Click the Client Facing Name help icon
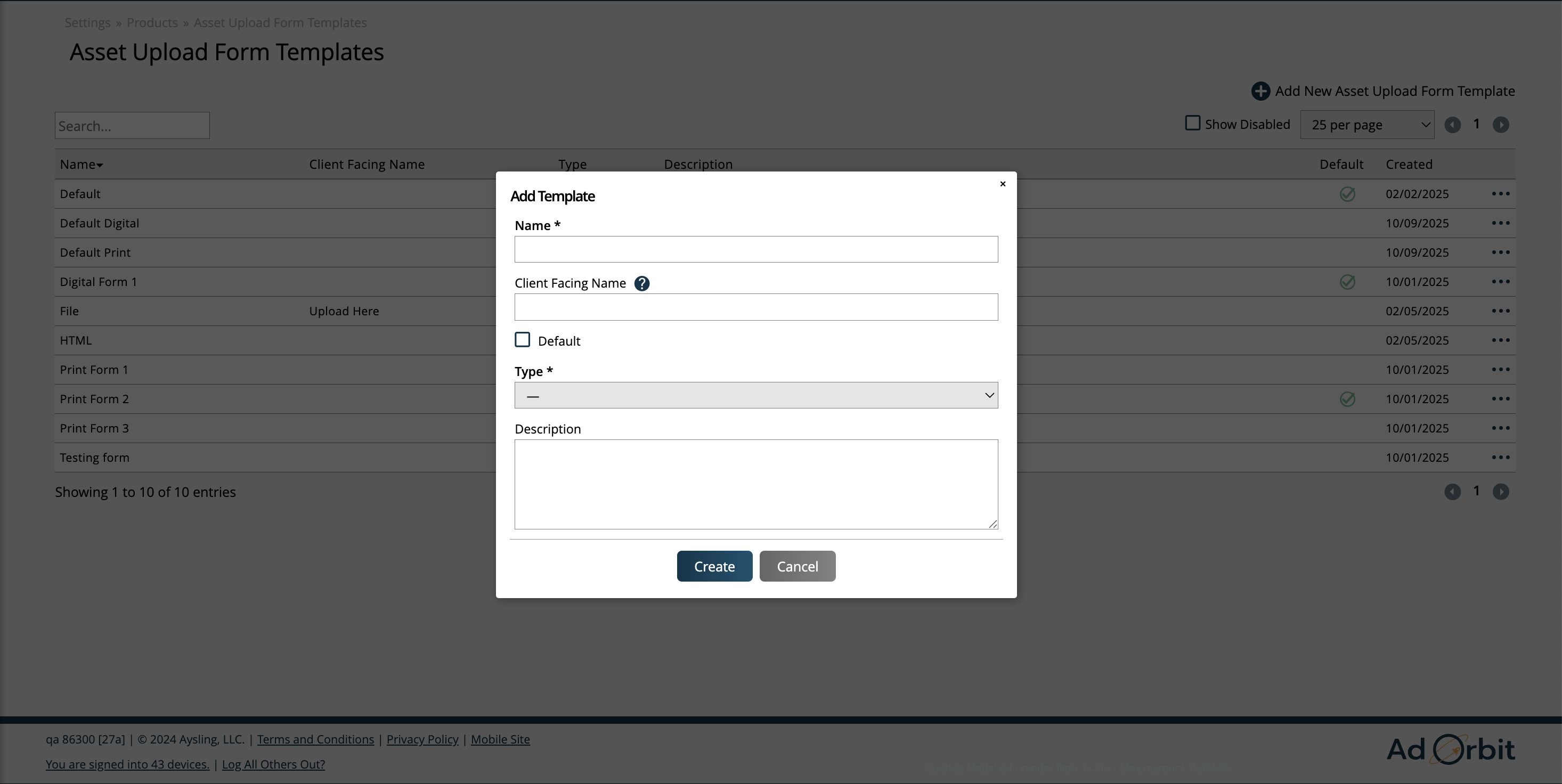 click(x=641, y=283)
